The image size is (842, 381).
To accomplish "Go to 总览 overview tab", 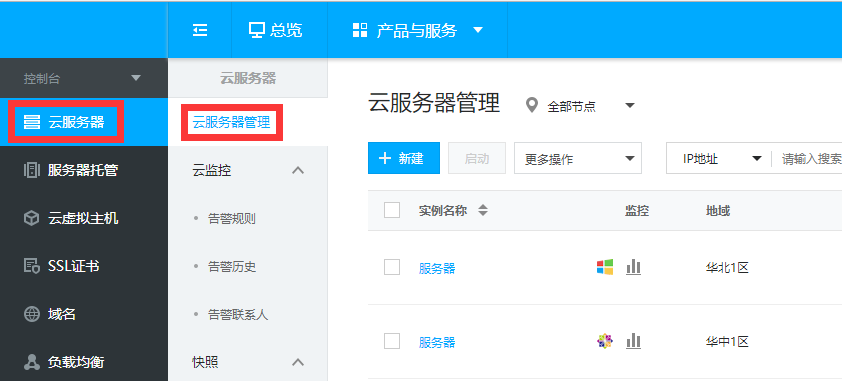I will [275, 31].
